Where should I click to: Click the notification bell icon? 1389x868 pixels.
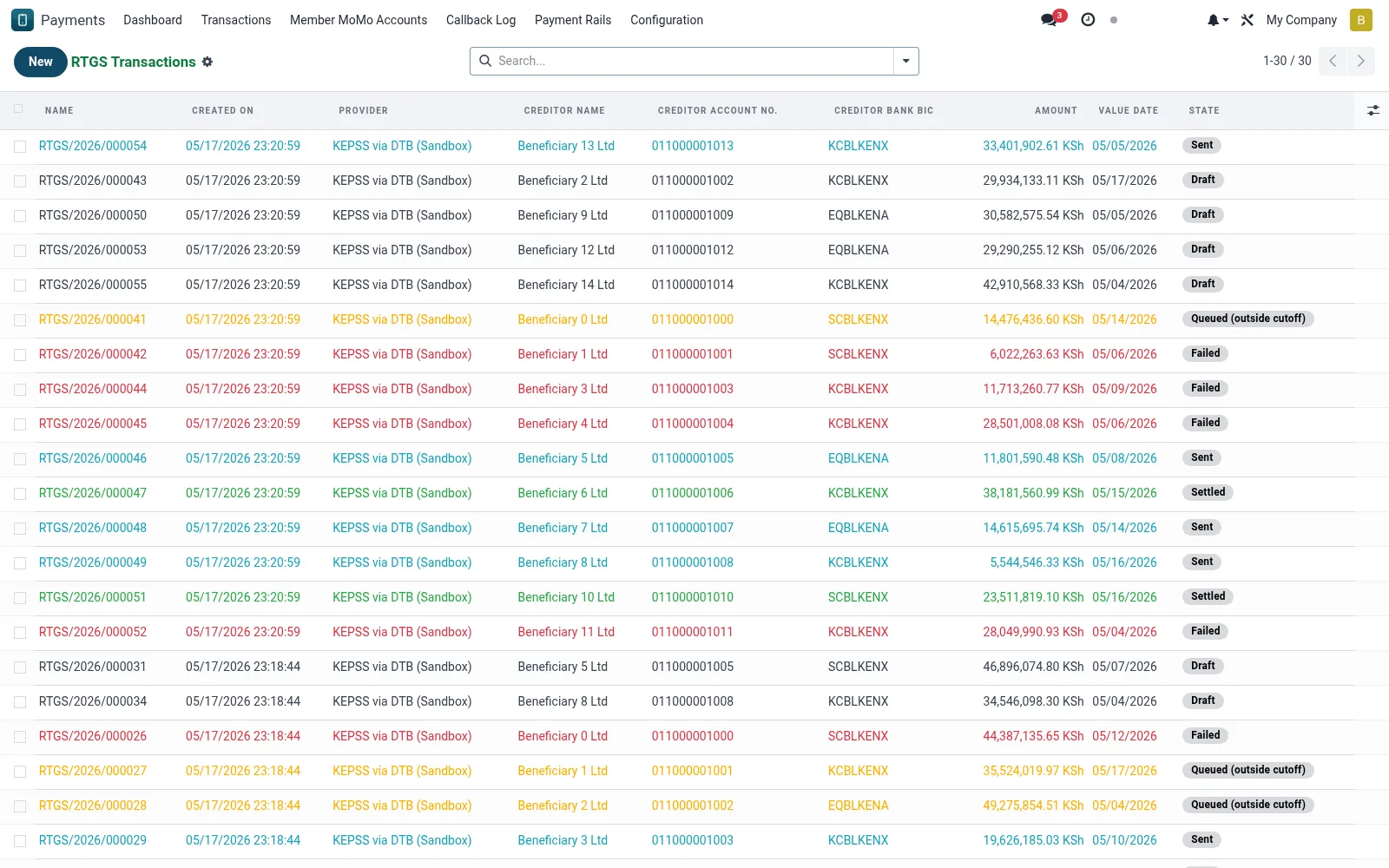(1217, 20)
